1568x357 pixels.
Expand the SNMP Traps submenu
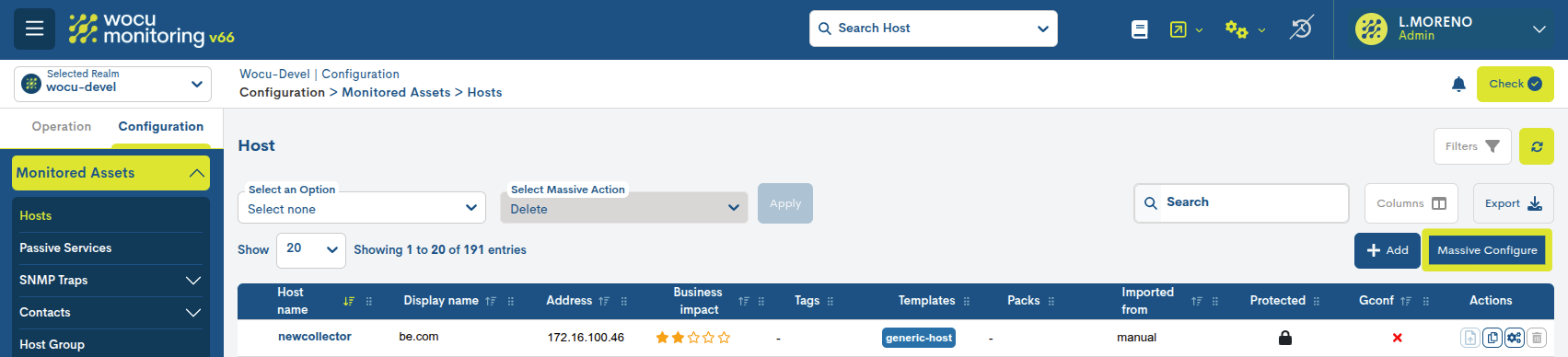point(193,281)
